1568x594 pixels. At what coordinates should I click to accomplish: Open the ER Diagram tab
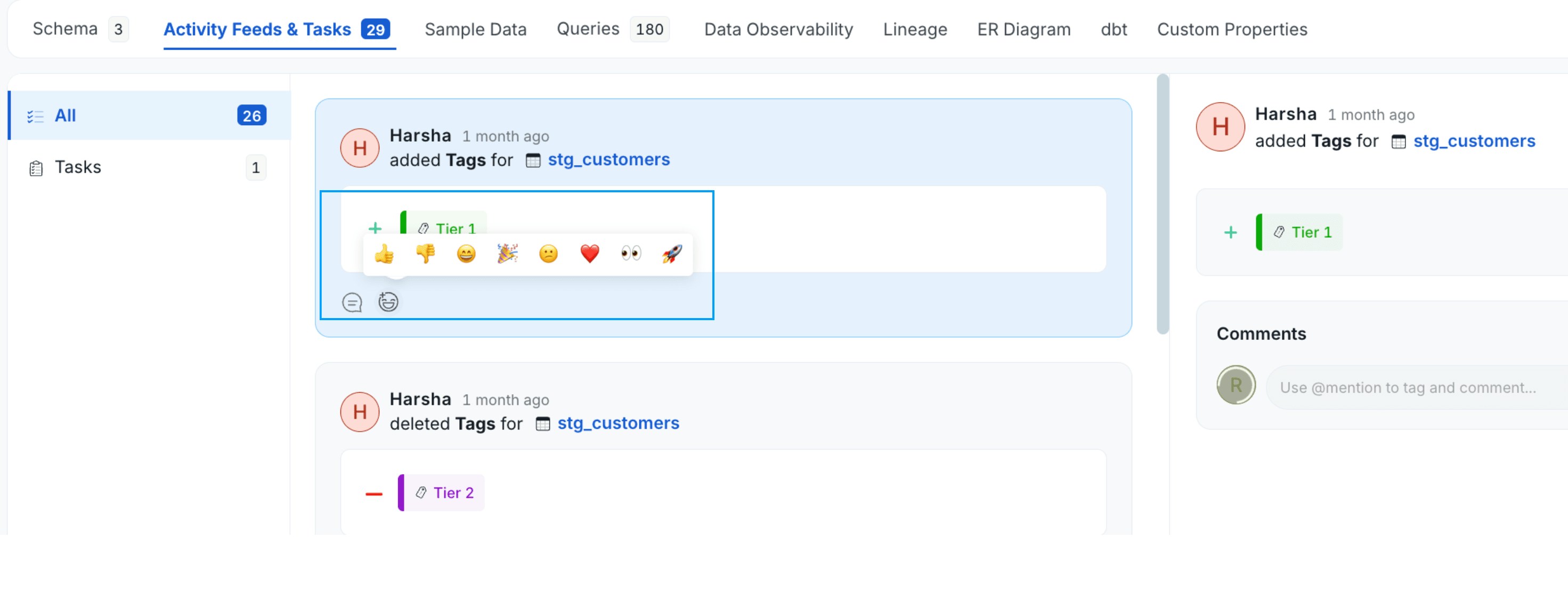(x=1023, y=29)
